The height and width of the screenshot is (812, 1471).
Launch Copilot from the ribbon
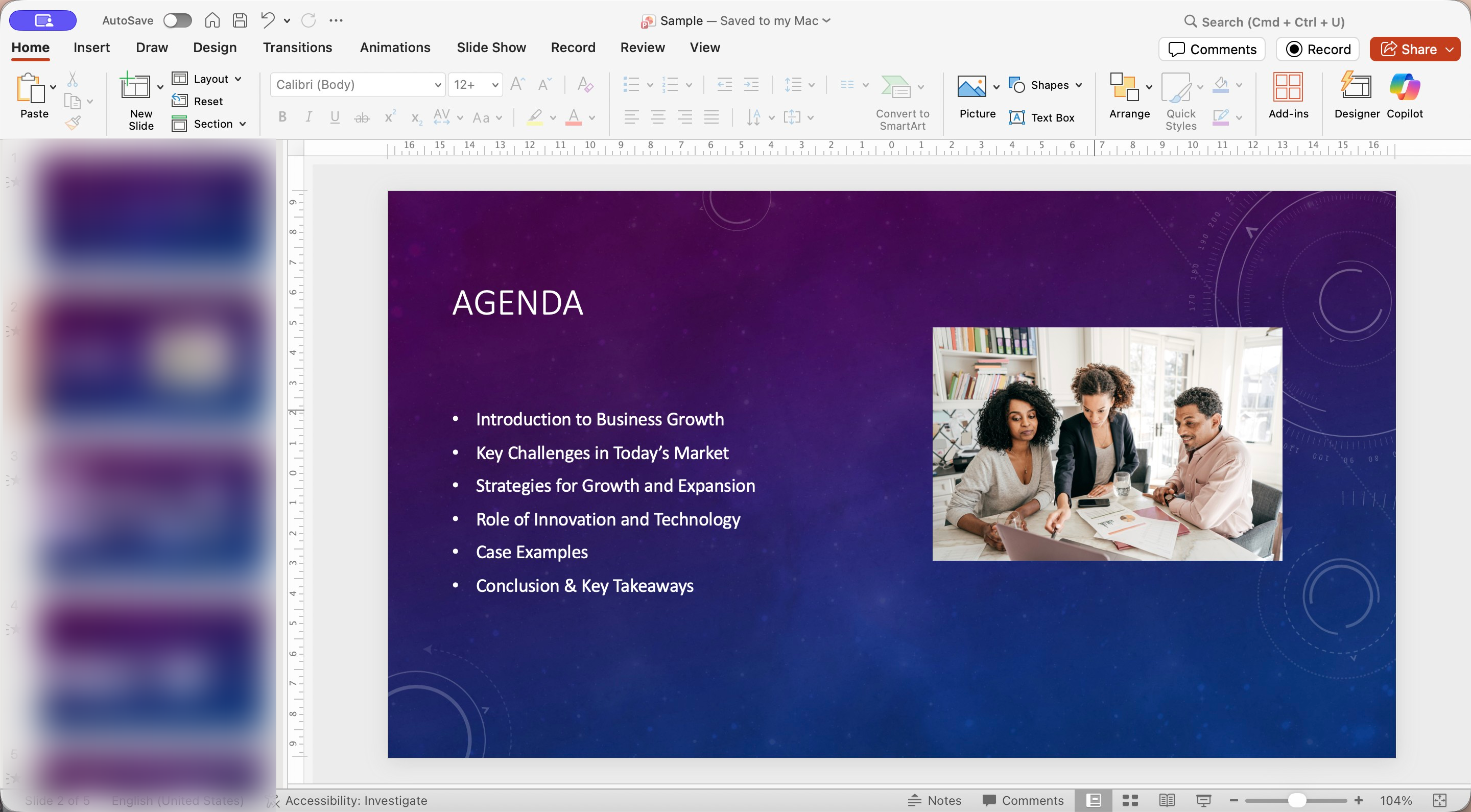click(1405, 95)
